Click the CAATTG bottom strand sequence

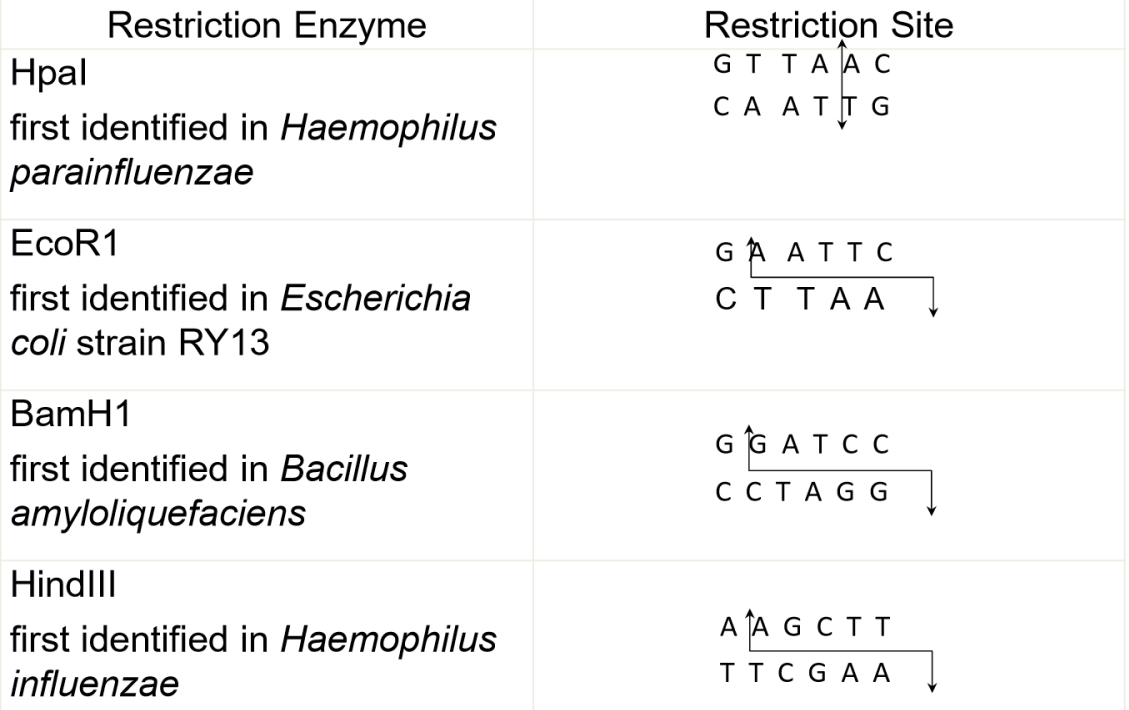(x=800, y=107)
